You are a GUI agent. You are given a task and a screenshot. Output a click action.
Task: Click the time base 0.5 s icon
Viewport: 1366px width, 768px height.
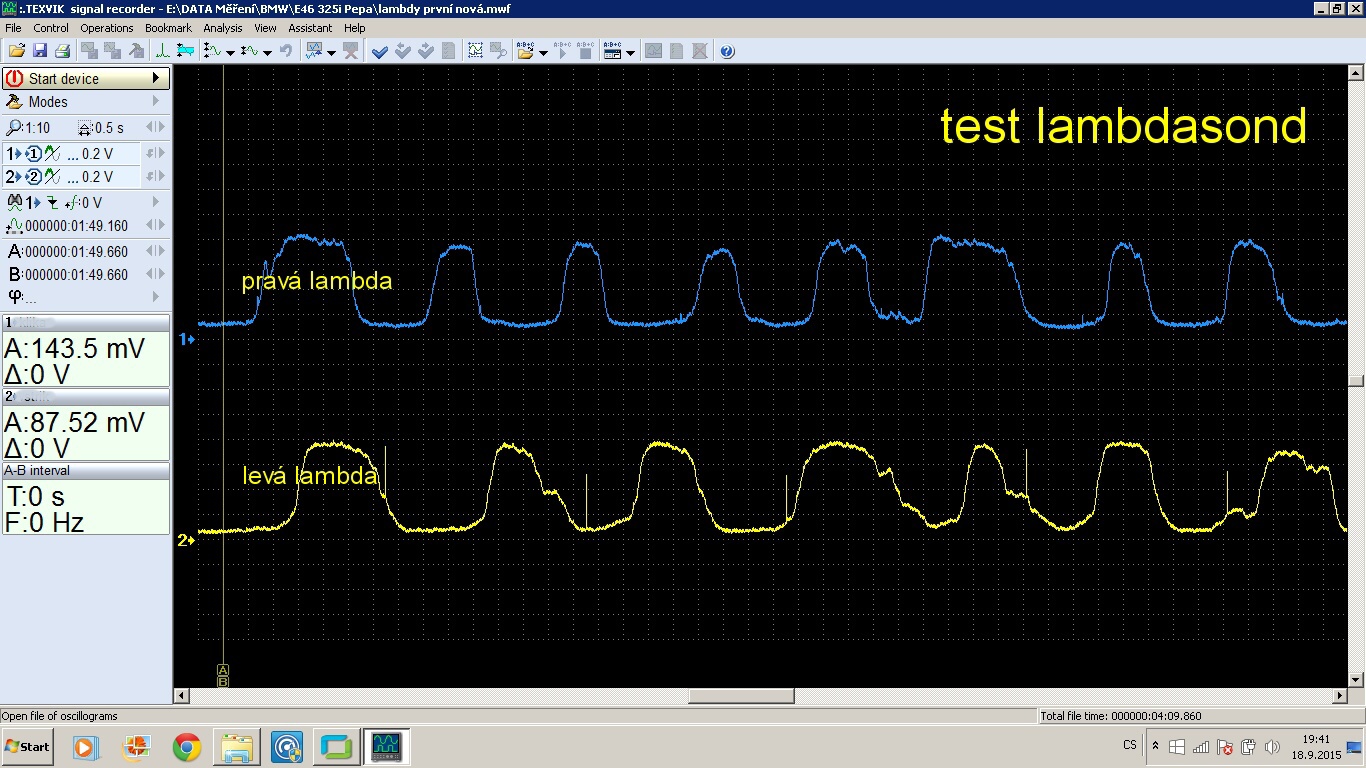click(x=85, y=128)
